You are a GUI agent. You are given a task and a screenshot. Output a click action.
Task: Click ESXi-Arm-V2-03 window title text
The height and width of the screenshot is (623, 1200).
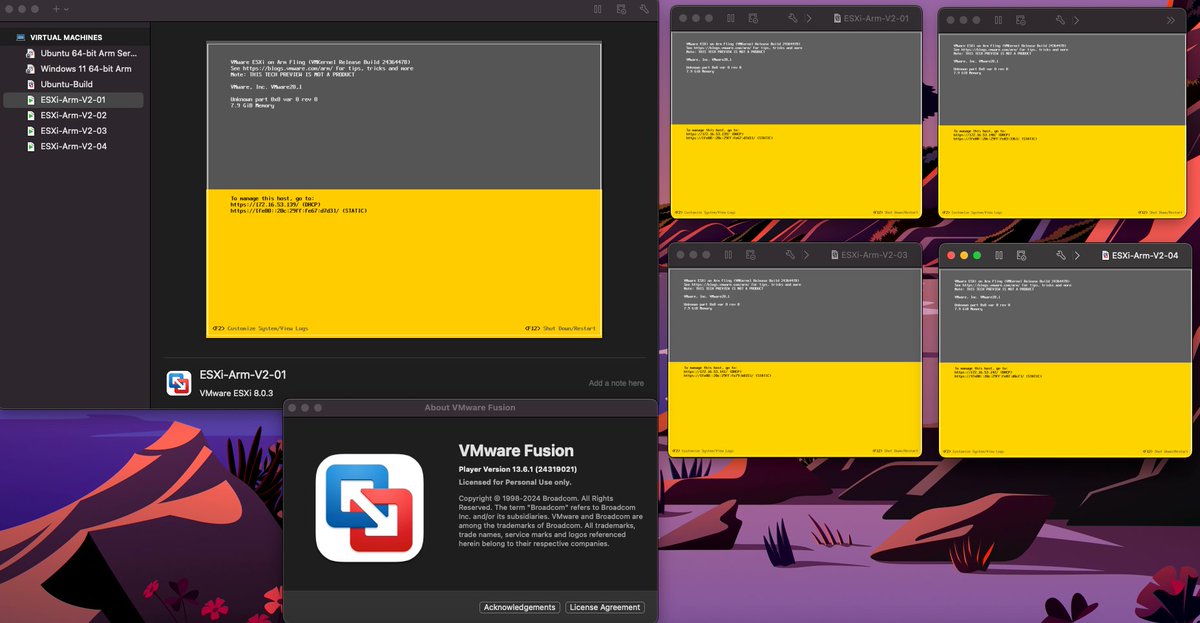(874, 255)
